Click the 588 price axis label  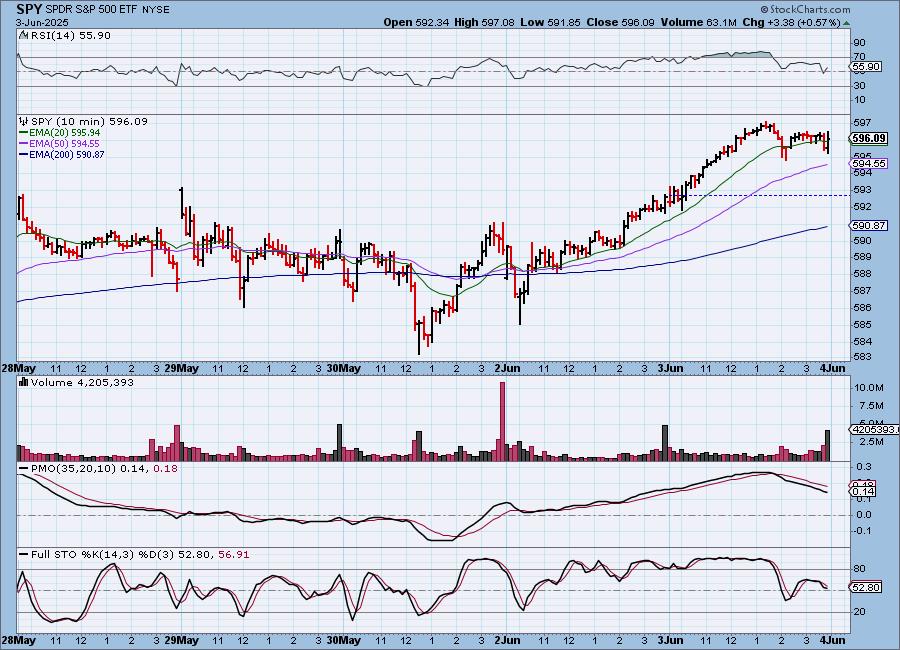pyautogui.click(x=862, y=274)
